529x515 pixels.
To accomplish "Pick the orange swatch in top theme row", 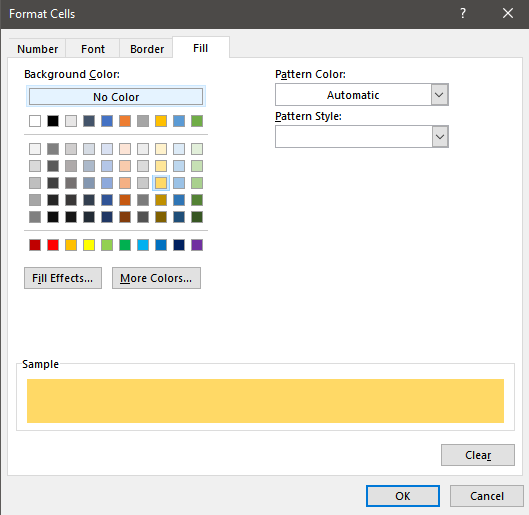I will 125,121.
